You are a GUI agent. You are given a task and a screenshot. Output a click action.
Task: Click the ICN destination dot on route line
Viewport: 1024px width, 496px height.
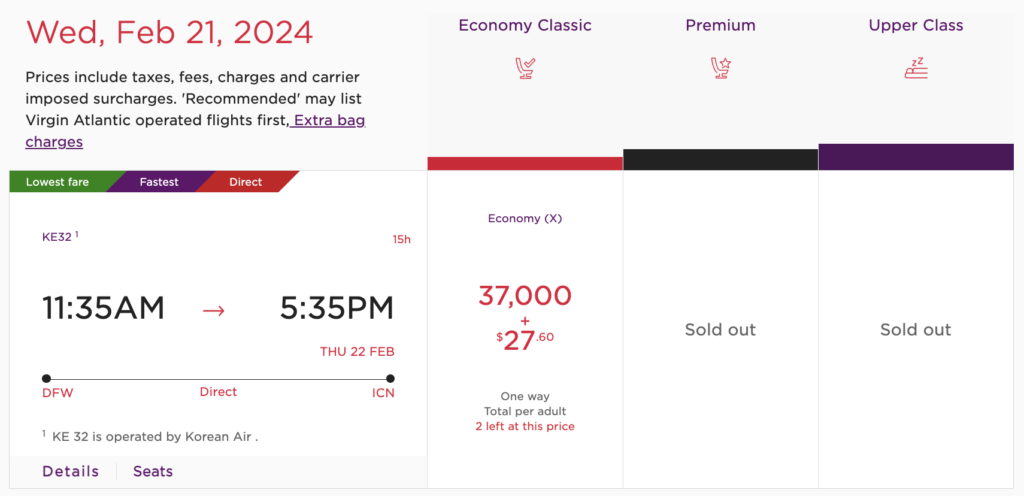390,379
